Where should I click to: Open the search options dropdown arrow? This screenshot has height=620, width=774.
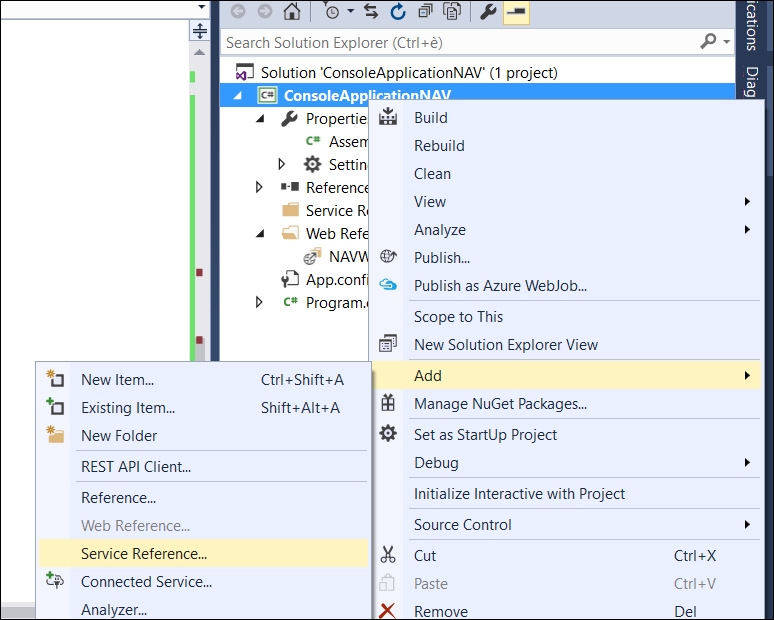pyautogui.click(x=726, y=42)
